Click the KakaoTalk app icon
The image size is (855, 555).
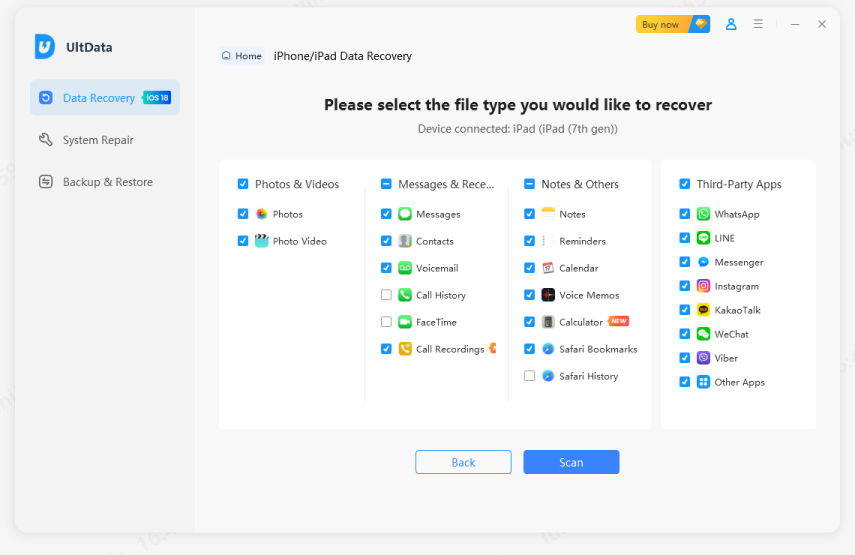click(x=704, y=310)
